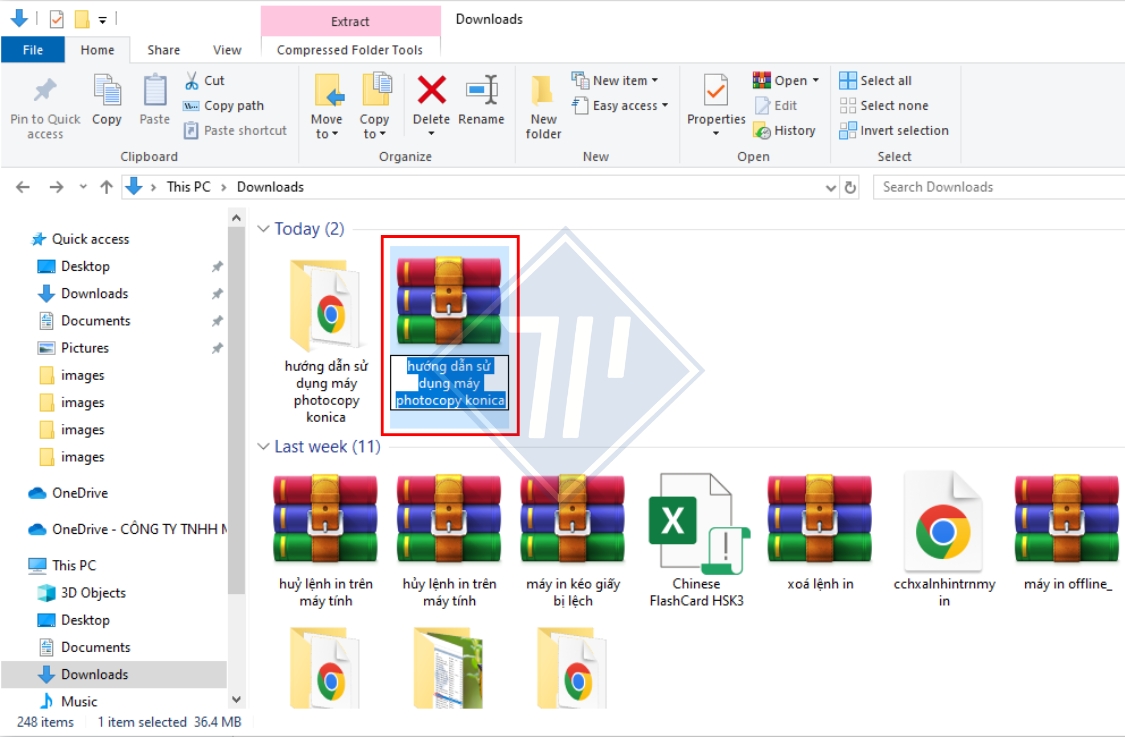This screenshot has height=737, width=1125.
Task: Click the Pin to Quick access icon
Action: tap(45, 92)
